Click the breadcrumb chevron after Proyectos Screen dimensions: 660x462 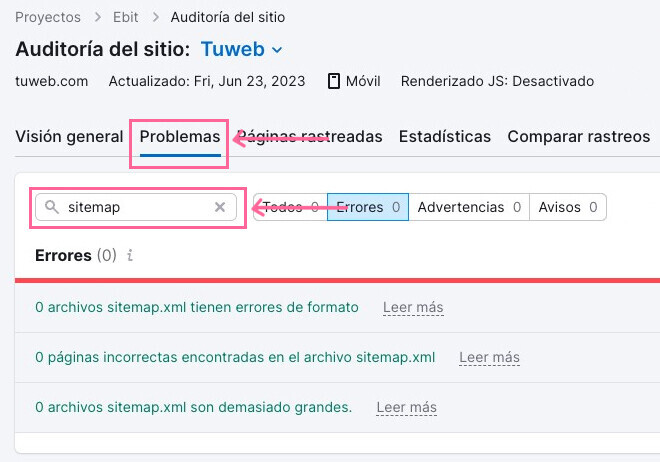click(97, 17)
